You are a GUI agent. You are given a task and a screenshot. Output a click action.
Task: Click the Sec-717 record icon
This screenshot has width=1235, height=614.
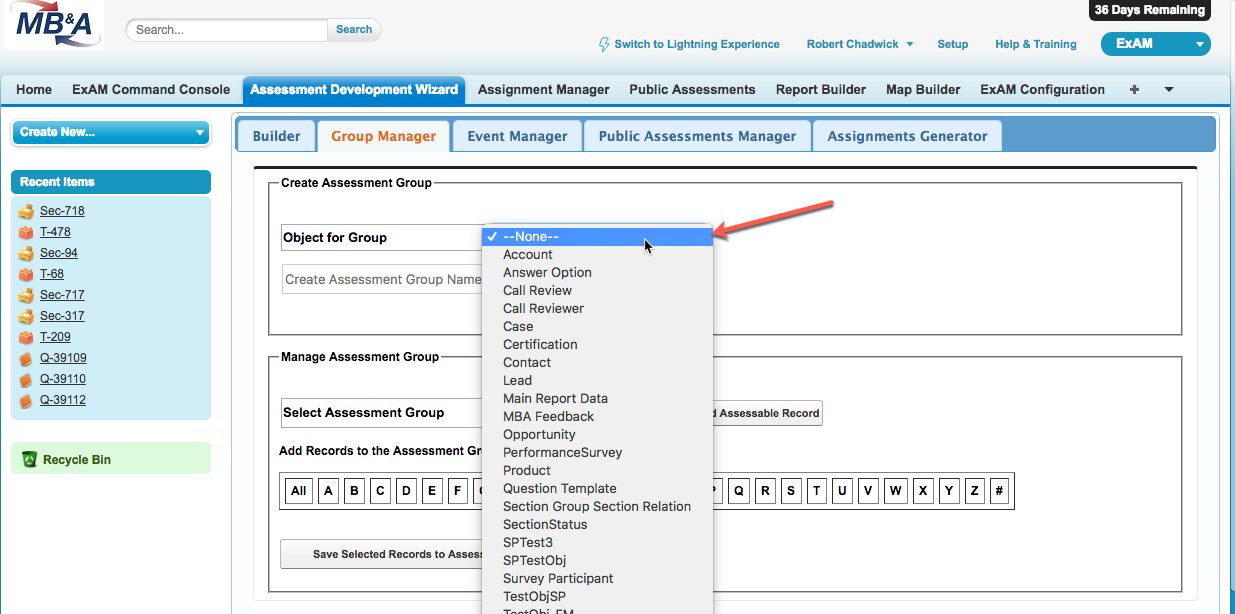pyautogui.click(x=26, y=295)
